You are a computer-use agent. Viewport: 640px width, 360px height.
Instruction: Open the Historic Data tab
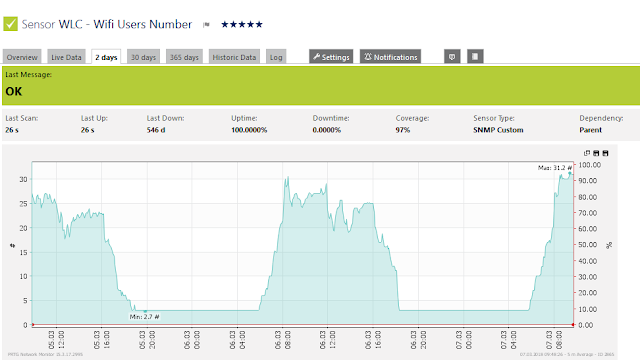point(234,57)
